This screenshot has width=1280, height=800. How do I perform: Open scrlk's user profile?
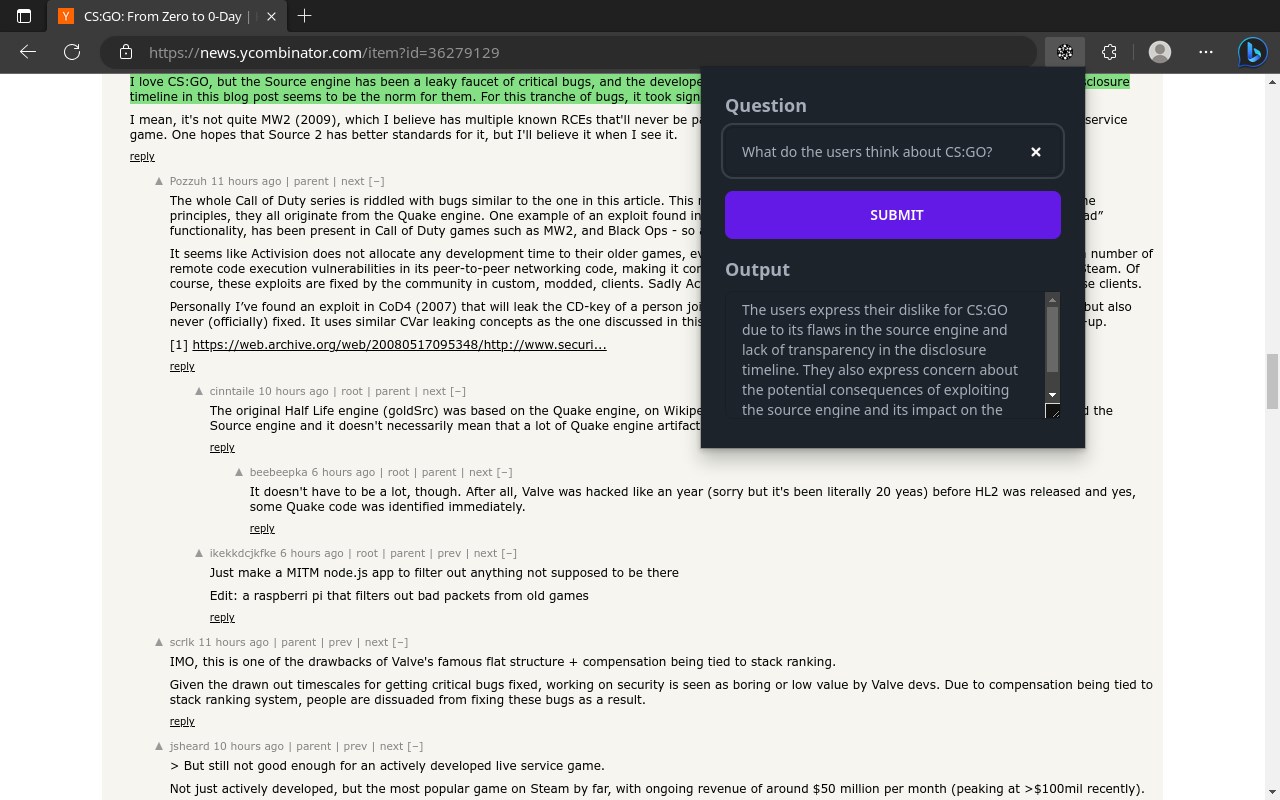[182, 642]
